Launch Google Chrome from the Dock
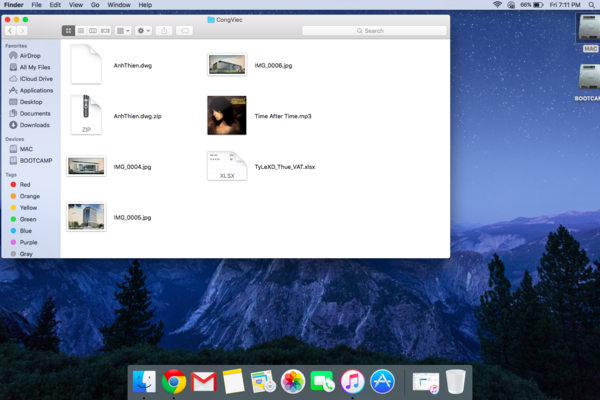Viewport: 600px width, 400px height. (x=175, y=381)
